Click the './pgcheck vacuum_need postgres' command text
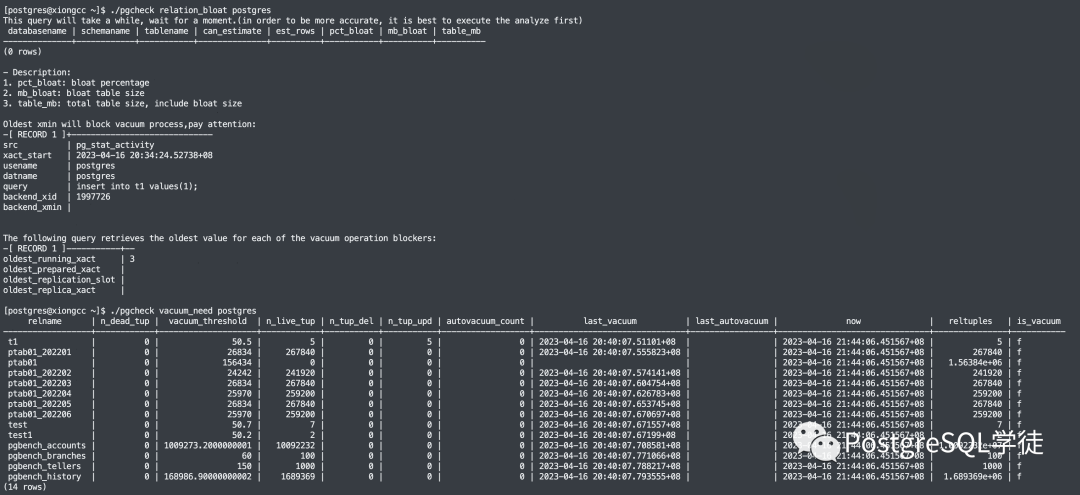 pyautogui.click(x=183, y=311)
